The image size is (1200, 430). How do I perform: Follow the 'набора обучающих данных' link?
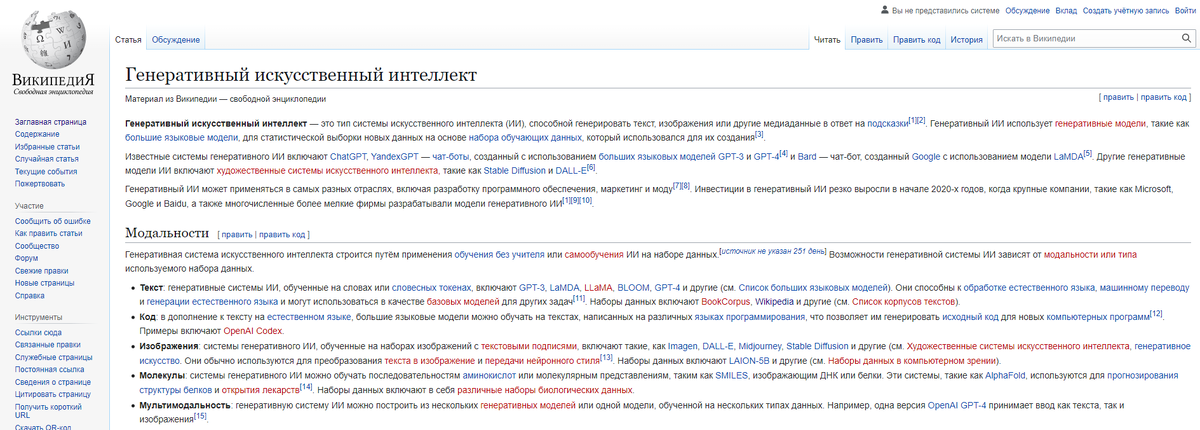[x=524, y=137]
